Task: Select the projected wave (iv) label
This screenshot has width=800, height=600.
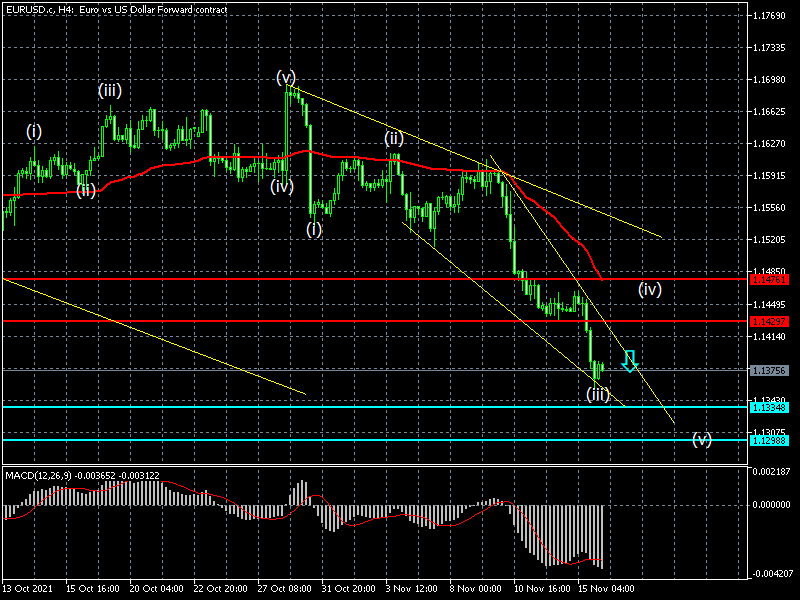Action: [650, 290]
